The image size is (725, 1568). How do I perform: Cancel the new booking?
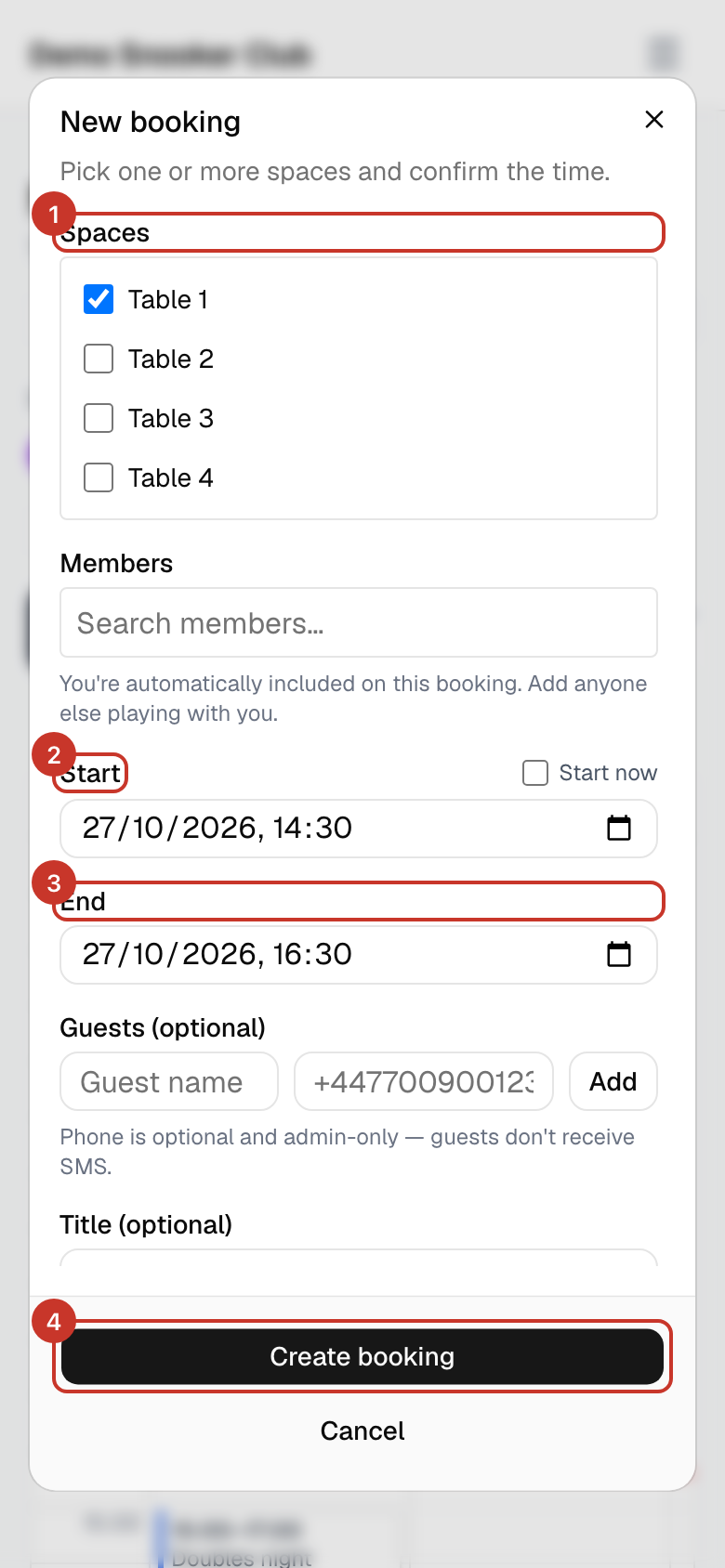(362, 1431)
